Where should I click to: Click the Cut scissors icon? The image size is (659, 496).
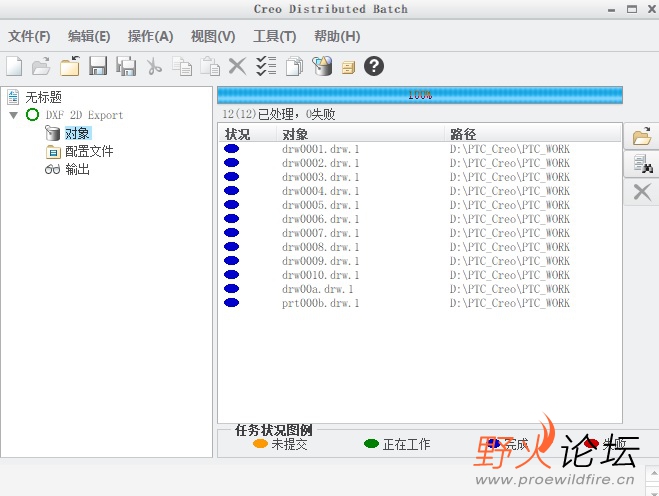tap(154, 67)
